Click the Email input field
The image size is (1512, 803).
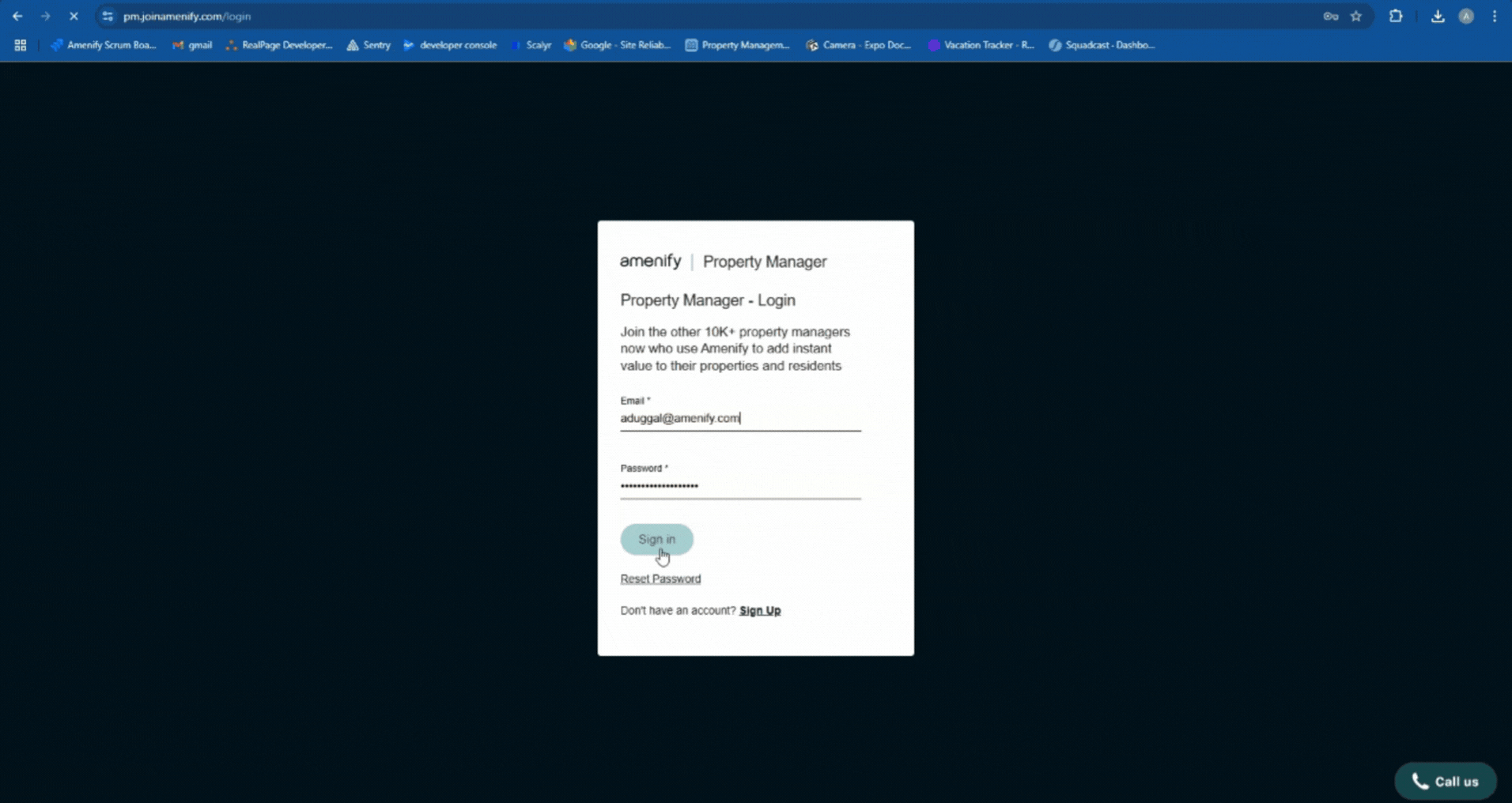(740, 418)
